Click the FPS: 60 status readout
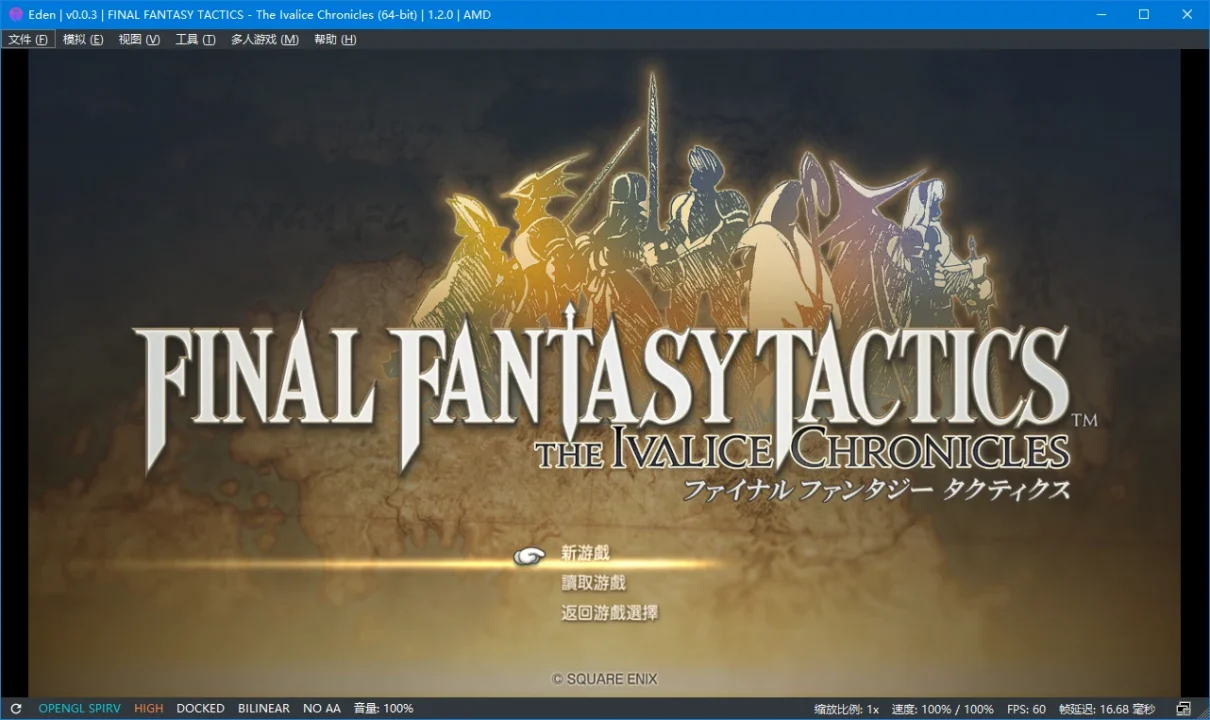This screenshot has height=720, width=1210. (1026, 708)
